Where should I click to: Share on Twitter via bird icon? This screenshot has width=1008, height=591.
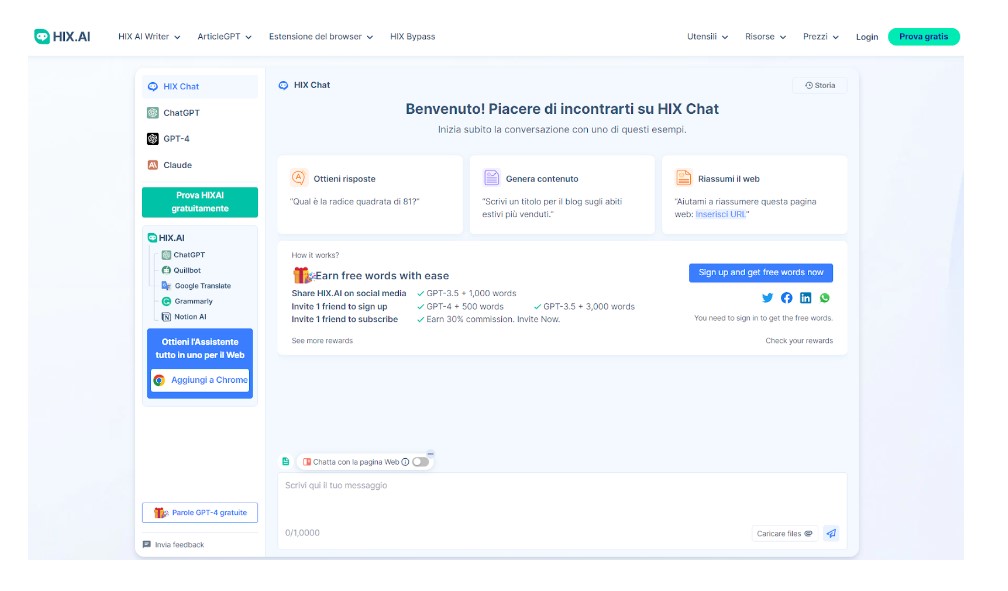click(x=768, y=298)
